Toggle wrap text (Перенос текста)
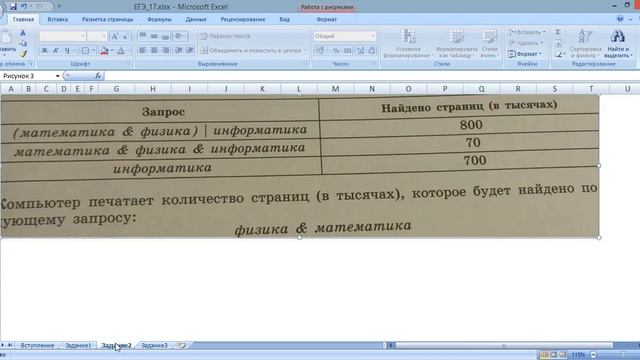The image size is (640, 360). tap(225, 36)
